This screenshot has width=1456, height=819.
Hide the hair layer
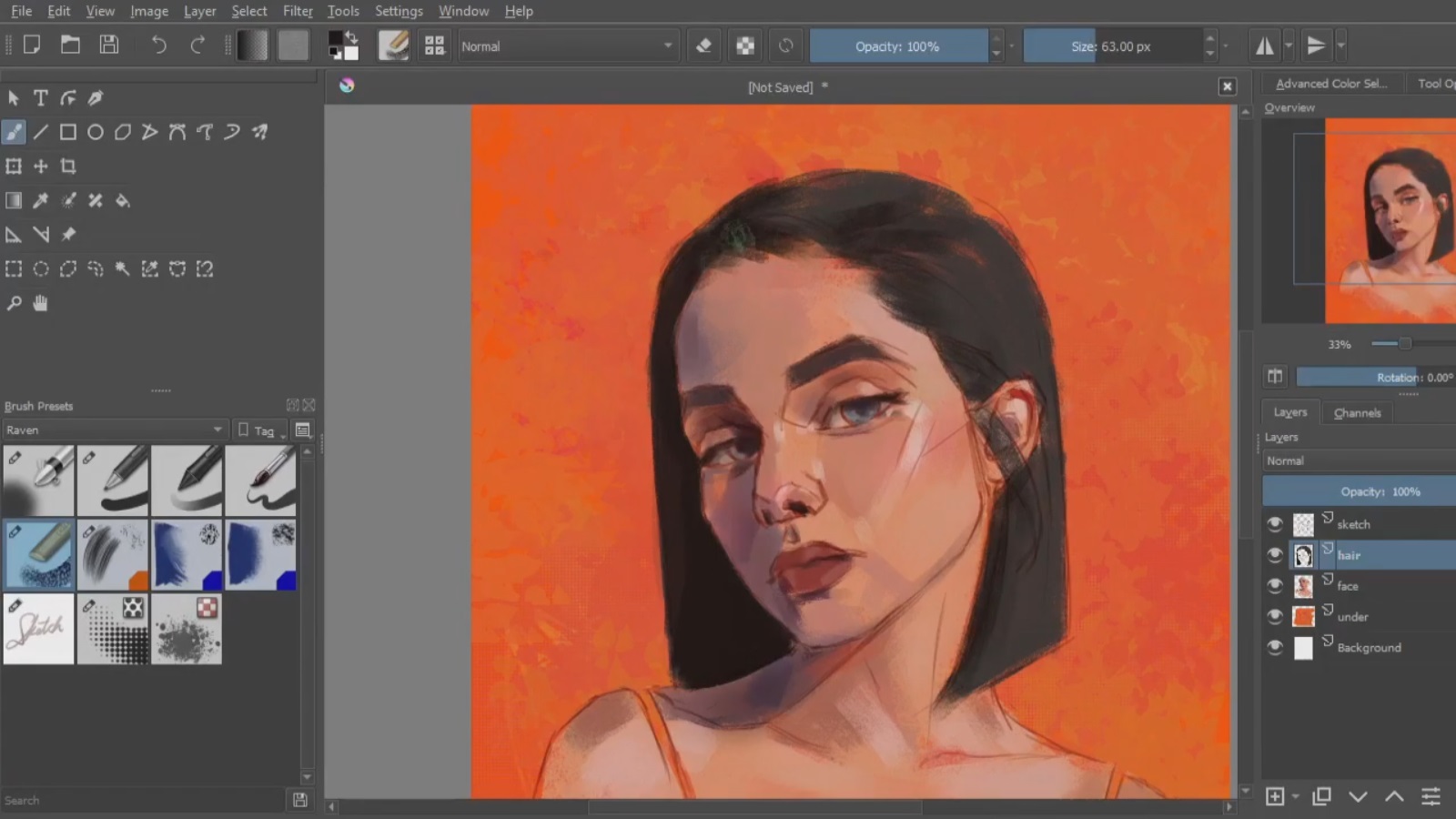pos(1275,554)
